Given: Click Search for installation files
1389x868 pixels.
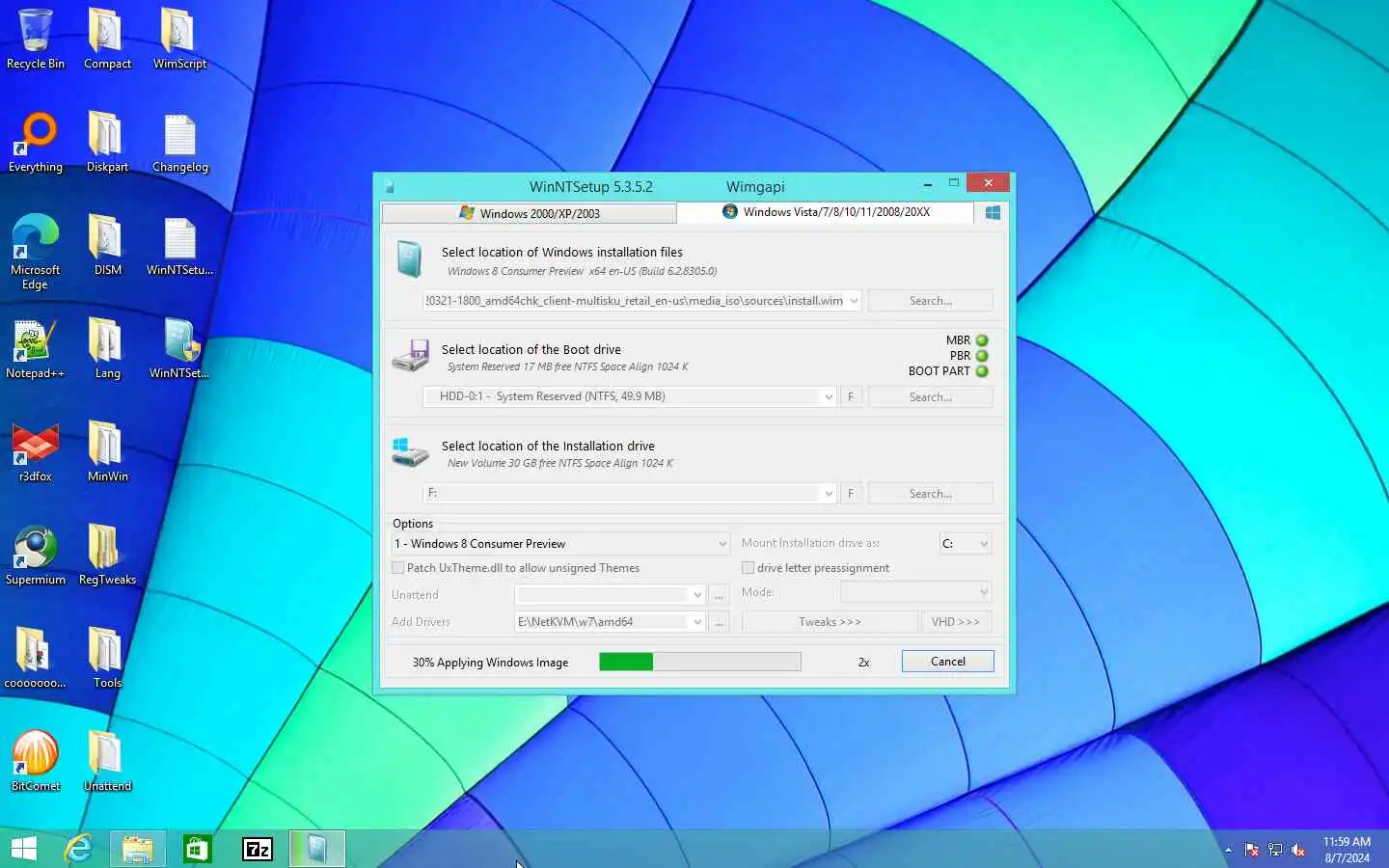Looking at the screenshot, I should 930,301.
